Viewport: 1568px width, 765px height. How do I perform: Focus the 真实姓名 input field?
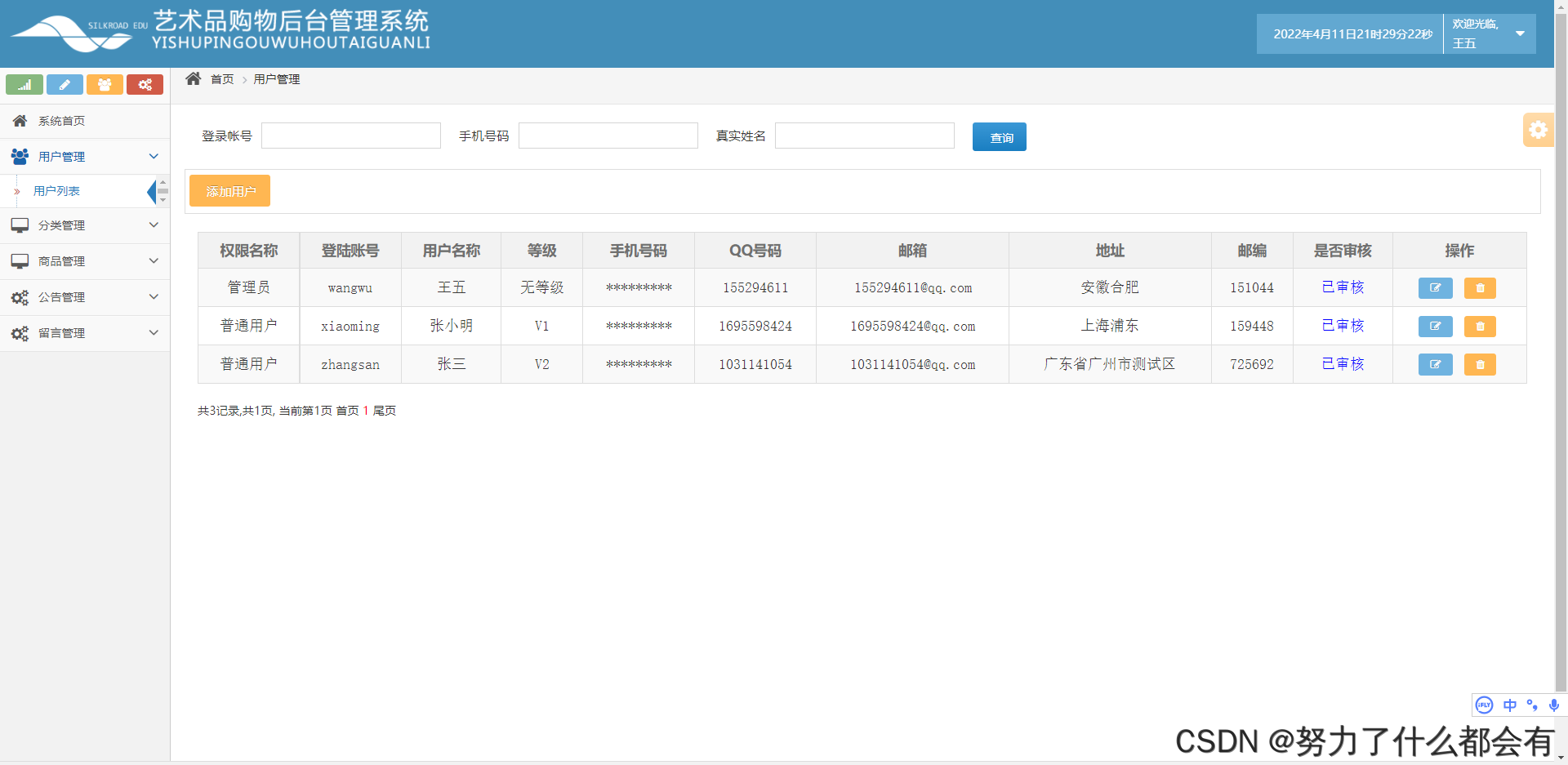(x=865, y=136)
